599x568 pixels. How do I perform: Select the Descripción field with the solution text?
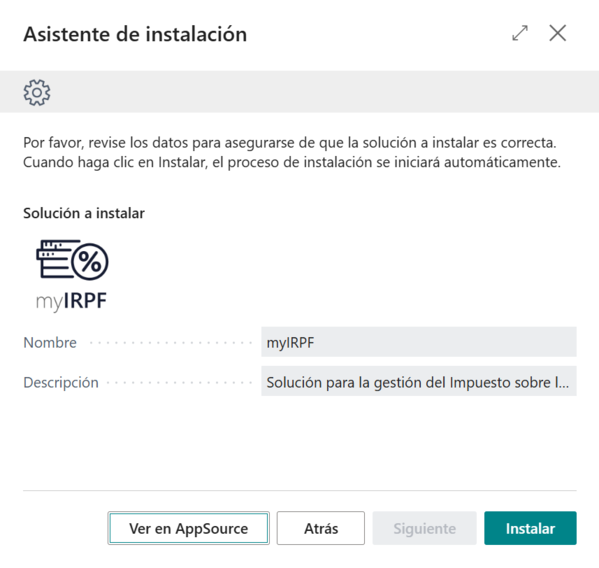click(419, 381)
